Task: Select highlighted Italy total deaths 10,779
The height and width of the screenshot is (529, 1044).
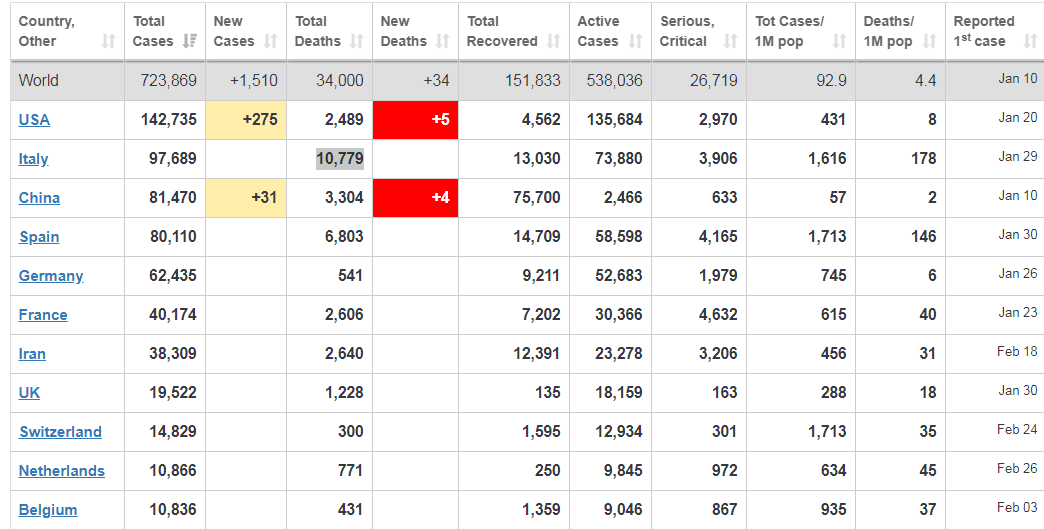Action: (339, 159)
